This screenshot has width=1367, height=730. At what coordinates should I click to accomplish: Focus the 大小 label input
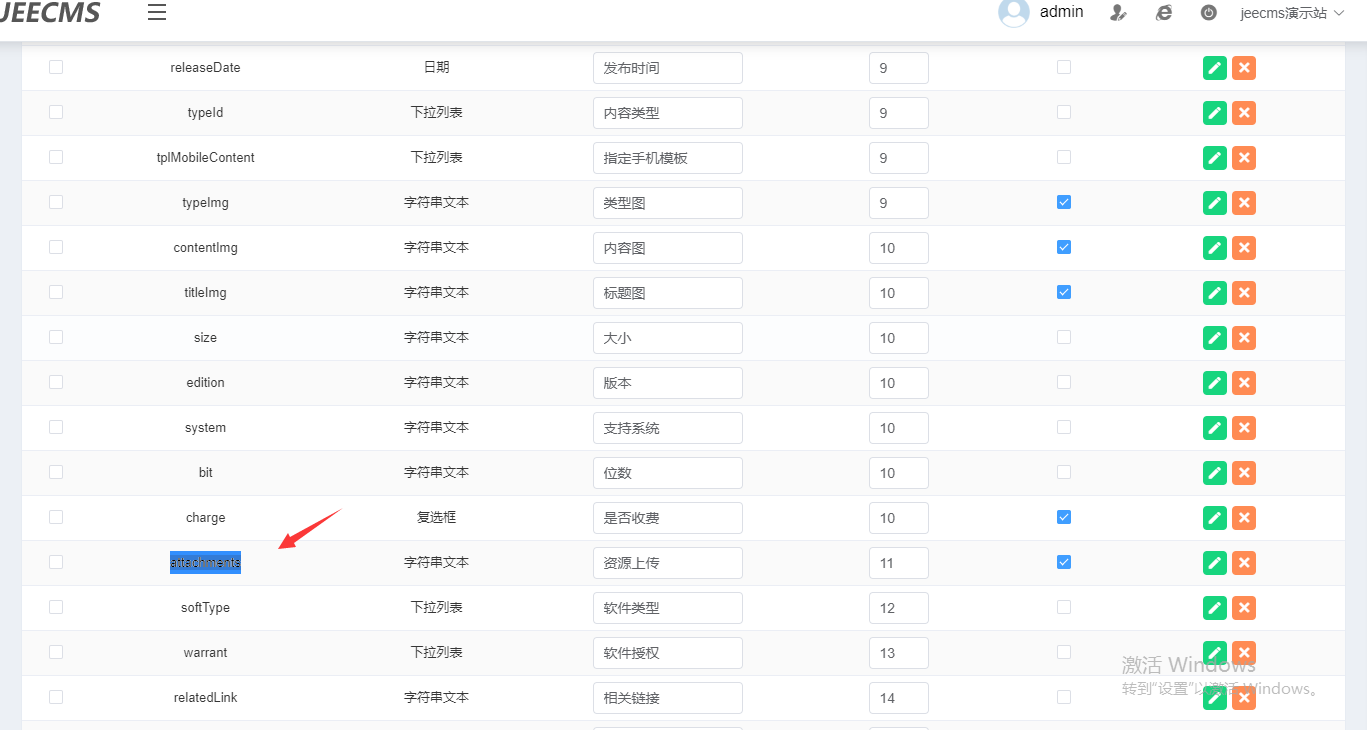pyautogui.click(x=668, y=338)
